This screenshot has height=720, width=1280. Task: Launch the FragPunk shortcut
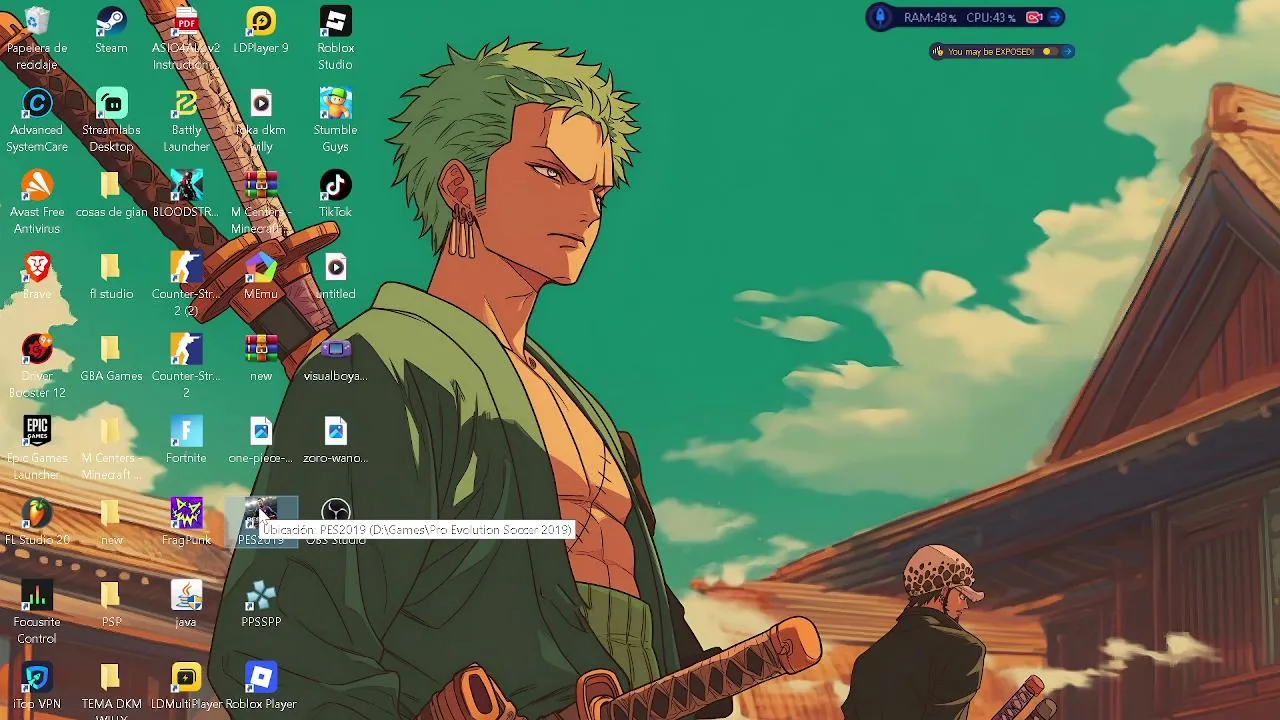pos(186,522)
